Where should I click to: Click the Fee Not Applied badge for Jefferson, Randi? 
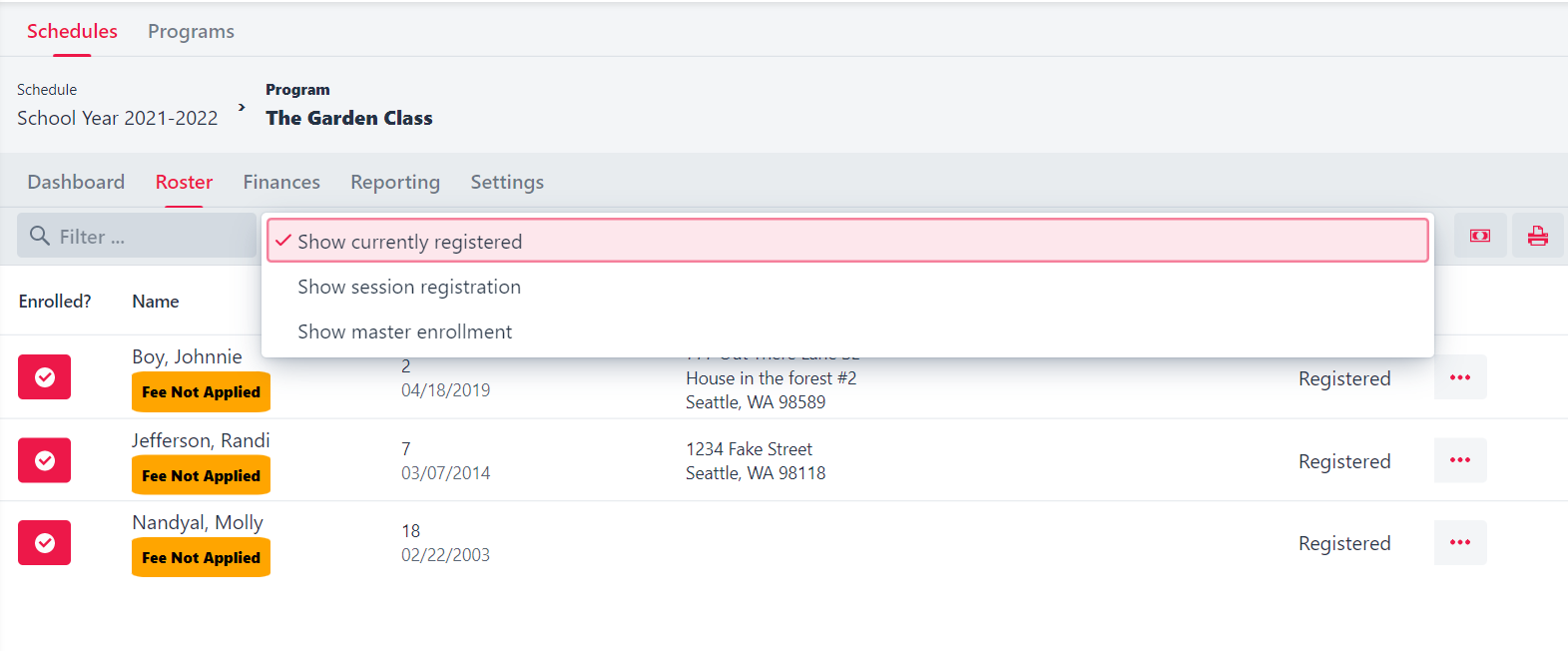tap(201, 474)
